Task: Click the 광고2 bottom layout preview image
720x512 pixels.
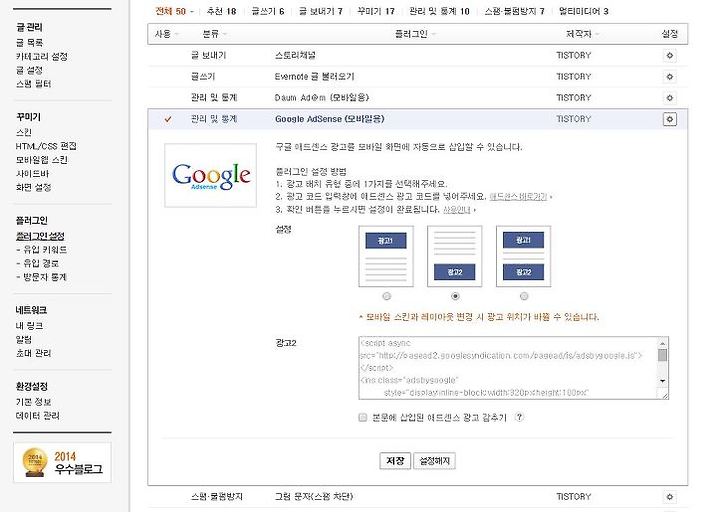Action: (x=455, y=256)
